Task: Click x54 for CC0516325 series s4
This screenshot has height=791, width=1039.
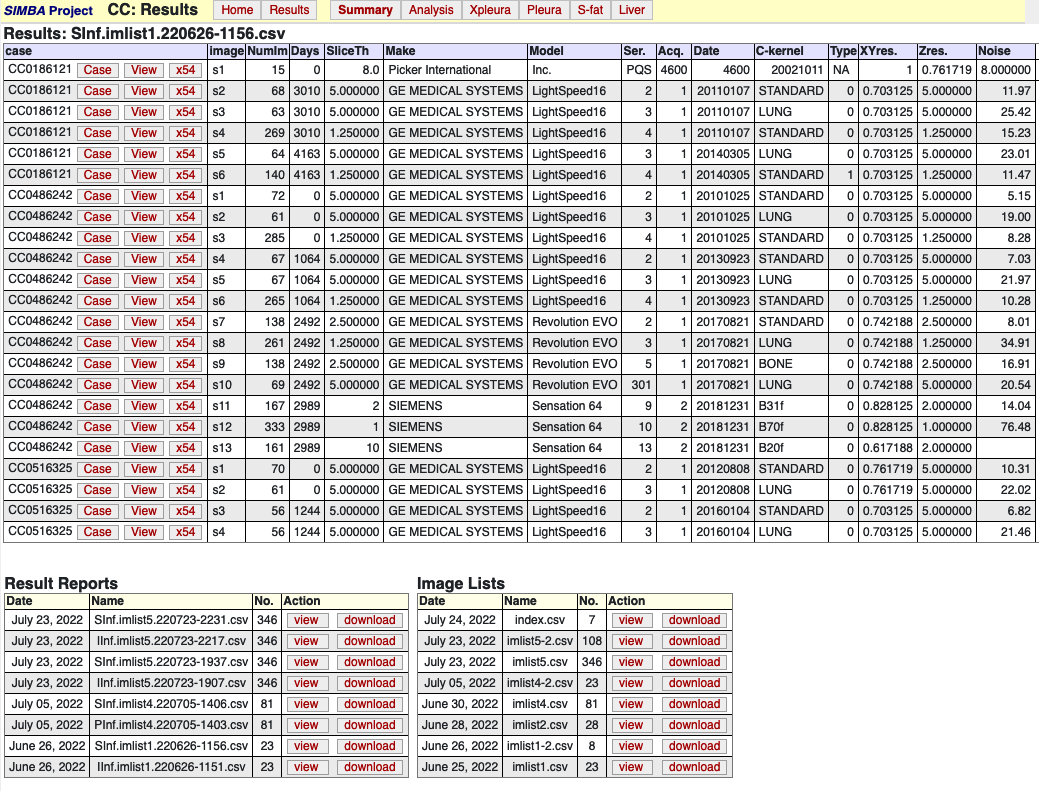Action: coord(185,532)
